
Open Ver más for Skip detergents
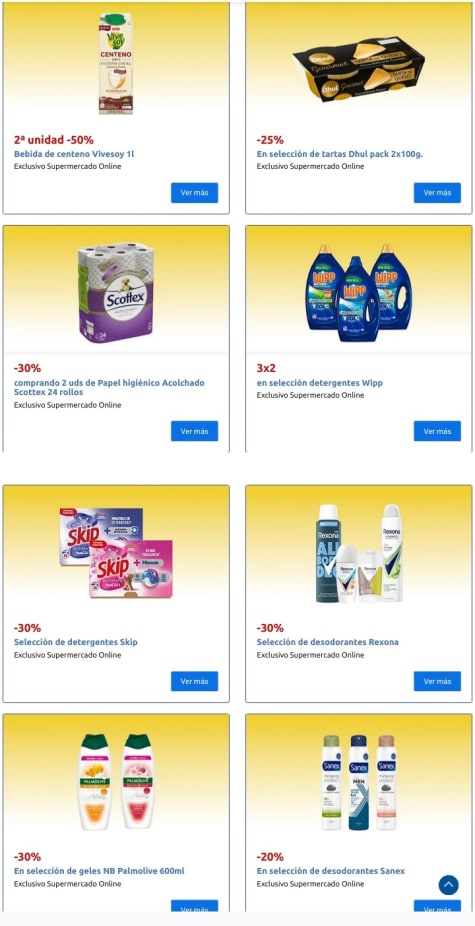194,681
